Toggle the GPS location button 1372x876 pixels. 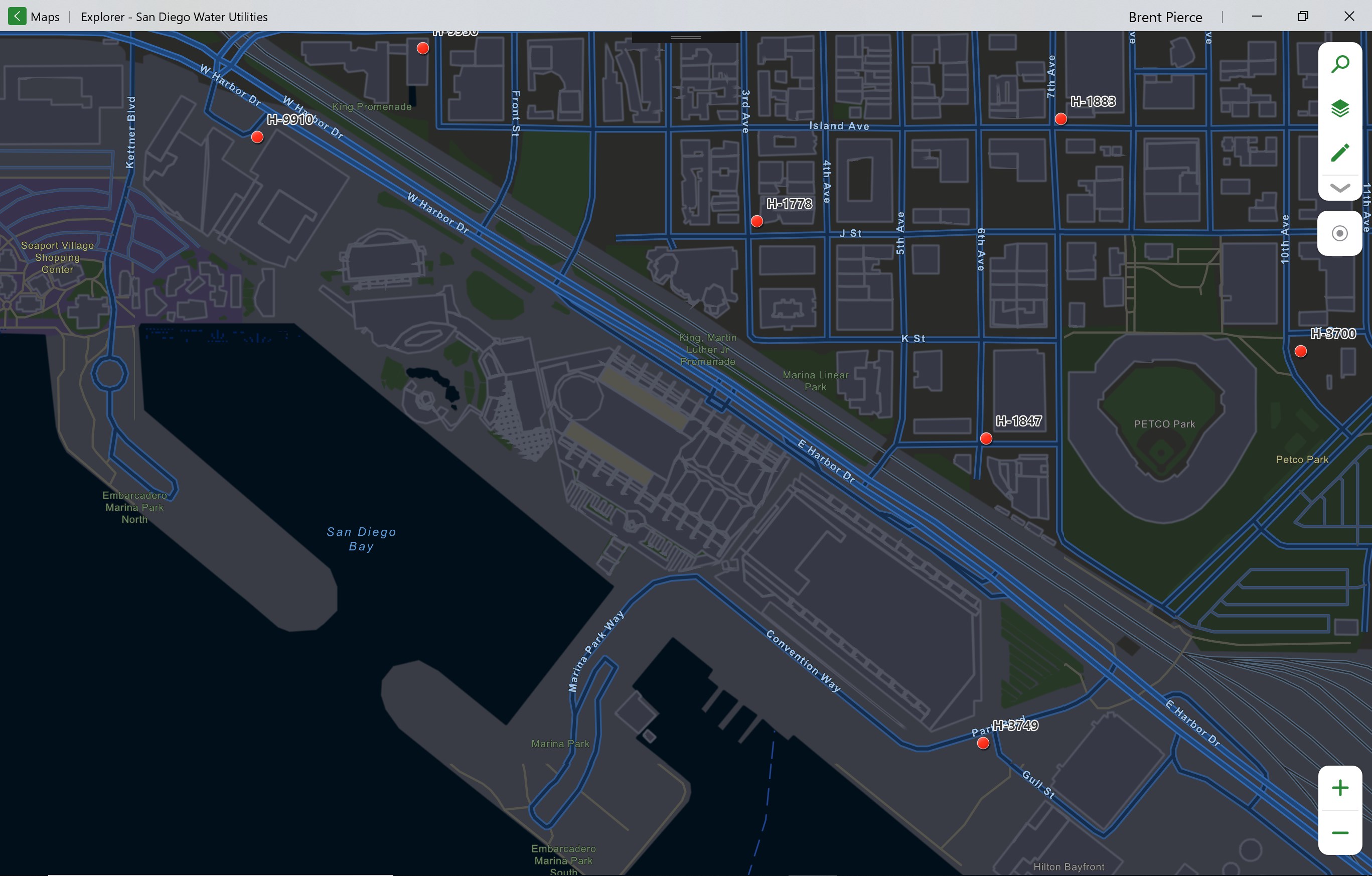point(1339,233)
